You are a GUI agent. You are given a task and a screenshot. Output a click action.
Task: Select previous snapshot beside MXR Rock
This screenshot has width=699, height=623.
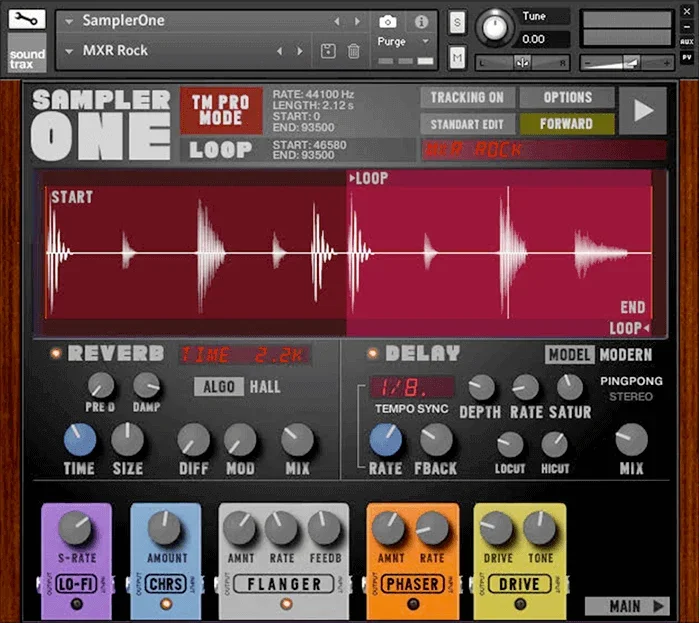[x=280, y=51]
